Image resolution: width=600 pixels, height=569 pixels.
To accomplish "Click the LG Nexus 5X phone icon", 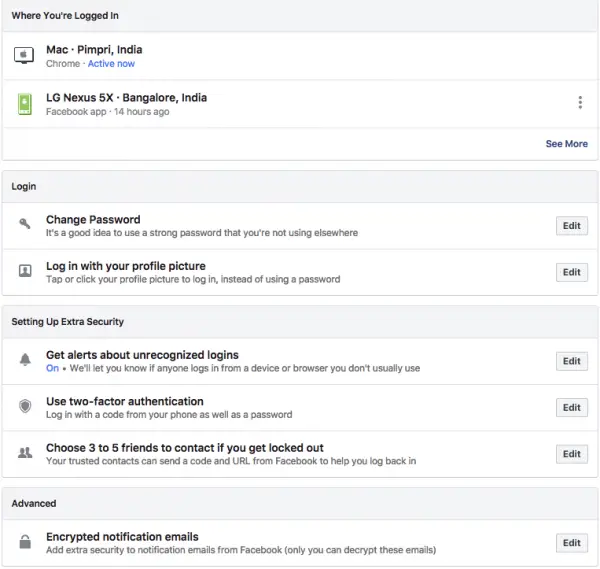I will [x=24, y=103].
